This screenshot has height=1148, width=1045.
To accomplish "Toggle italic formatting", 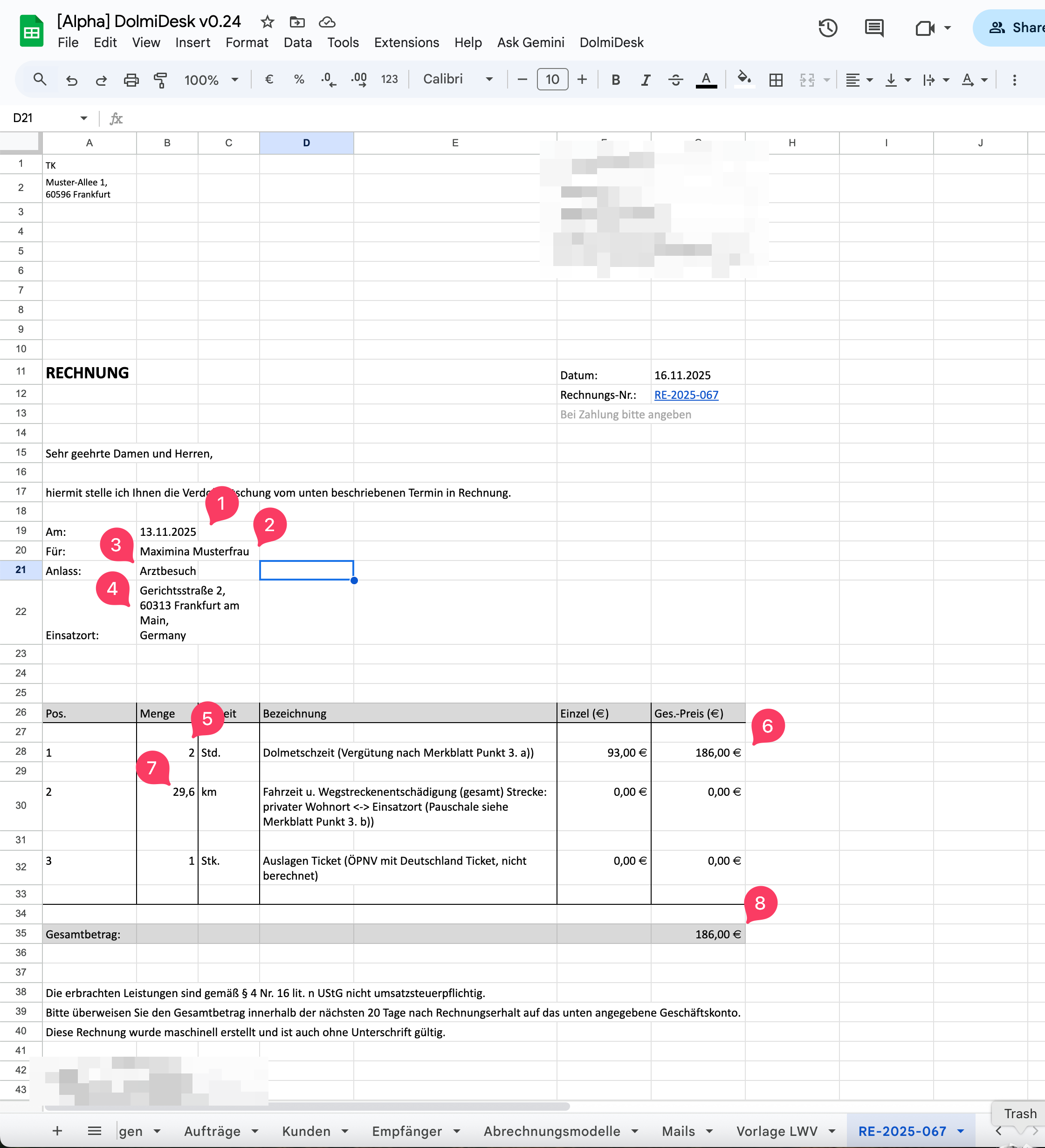I will pyautogui.click(x=645, y=80).
